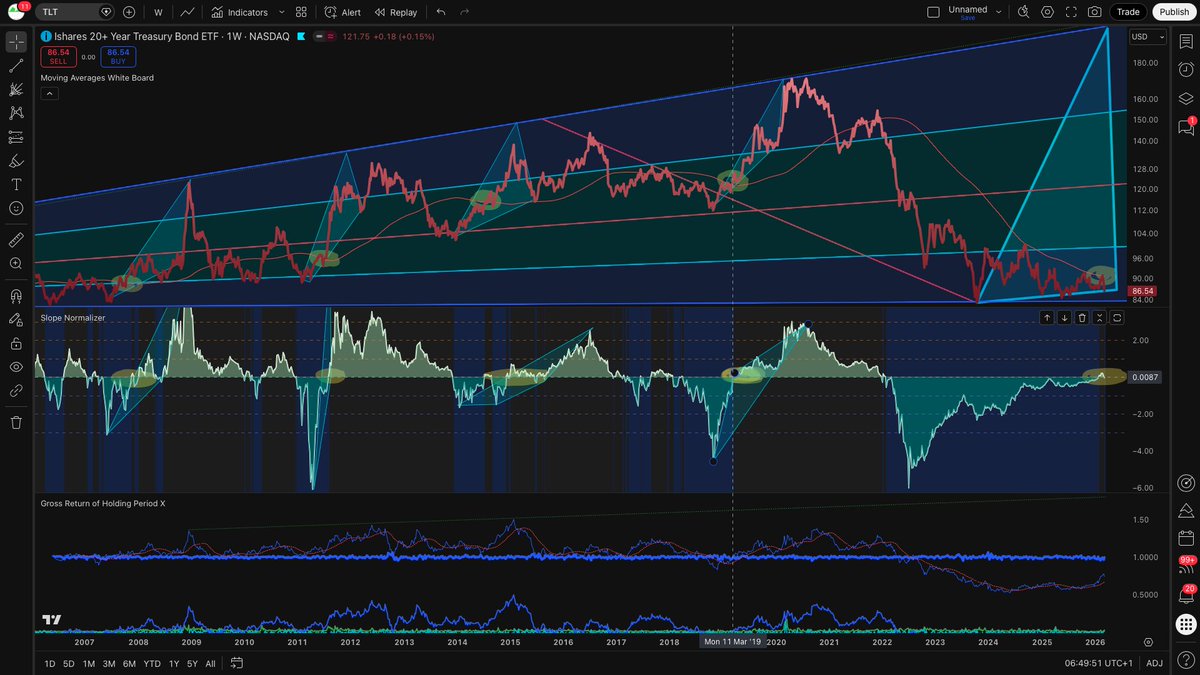This screenshot has width=1200, height=675.
Task: Select the ruler measure tool
Action: pyautogui.click(x=16, y=240)
